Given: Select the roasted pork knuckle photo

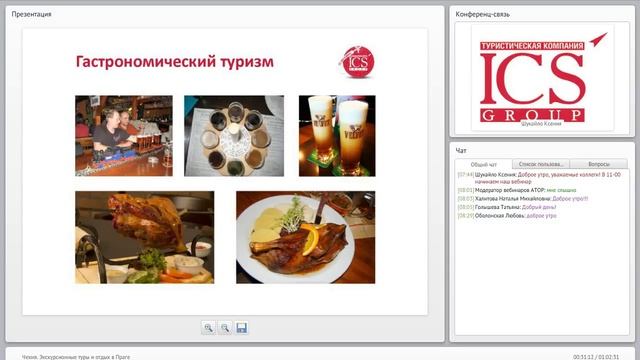Looking at the screenshot, I should click(144, 237).
